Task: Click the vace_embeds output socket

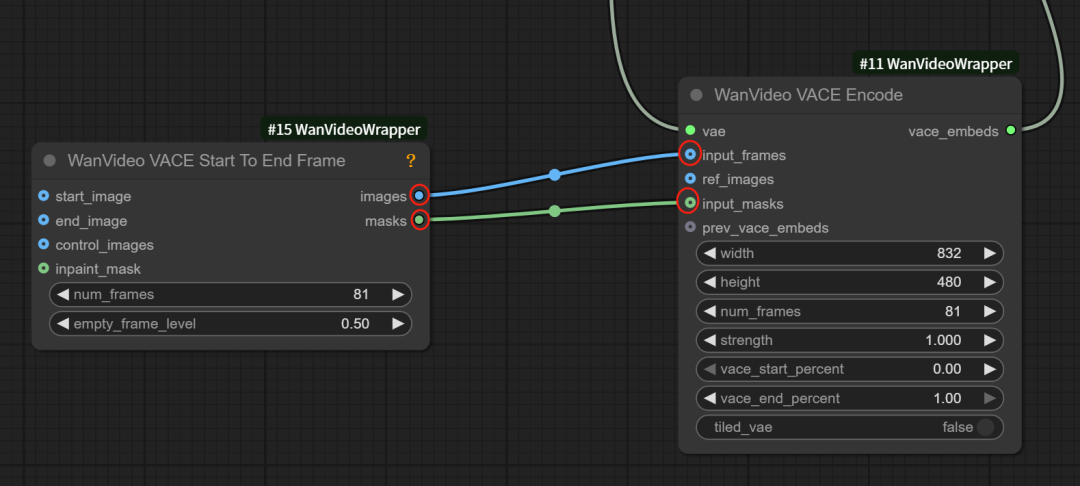Action: (x=1010, y=131)
